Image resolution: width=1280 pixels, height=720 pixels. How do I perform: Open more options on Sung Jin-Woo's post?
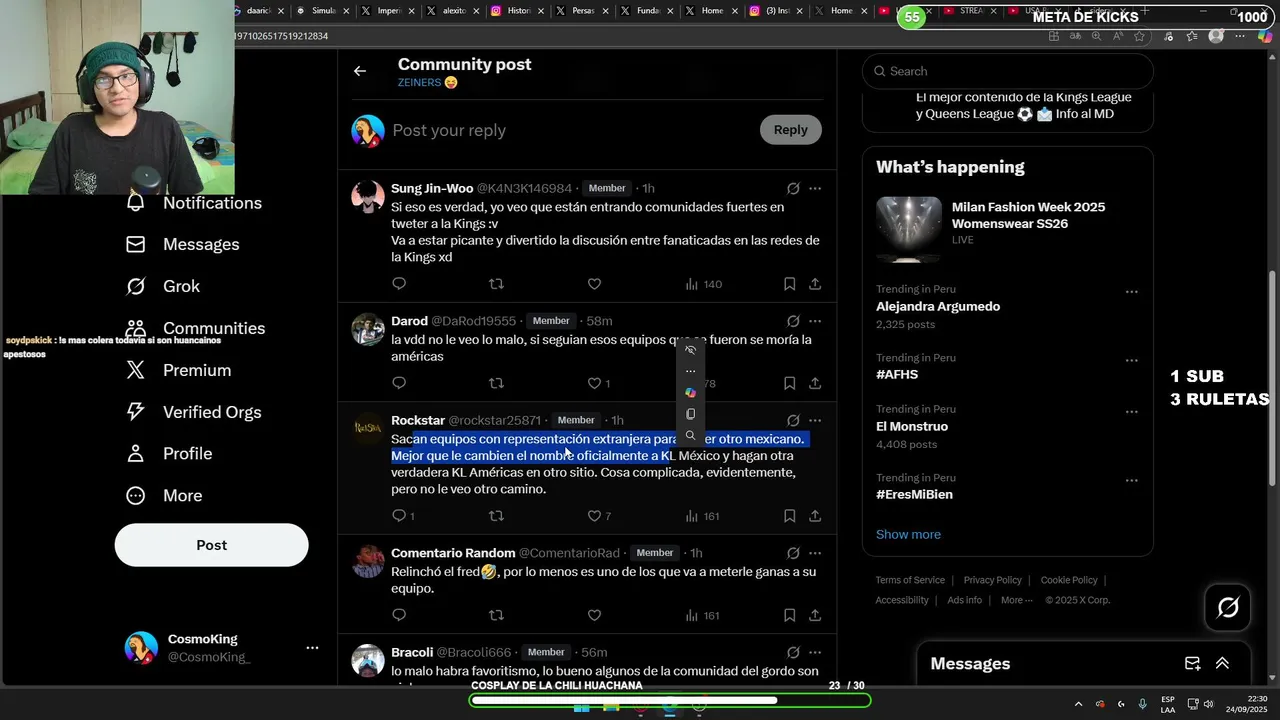815,188
